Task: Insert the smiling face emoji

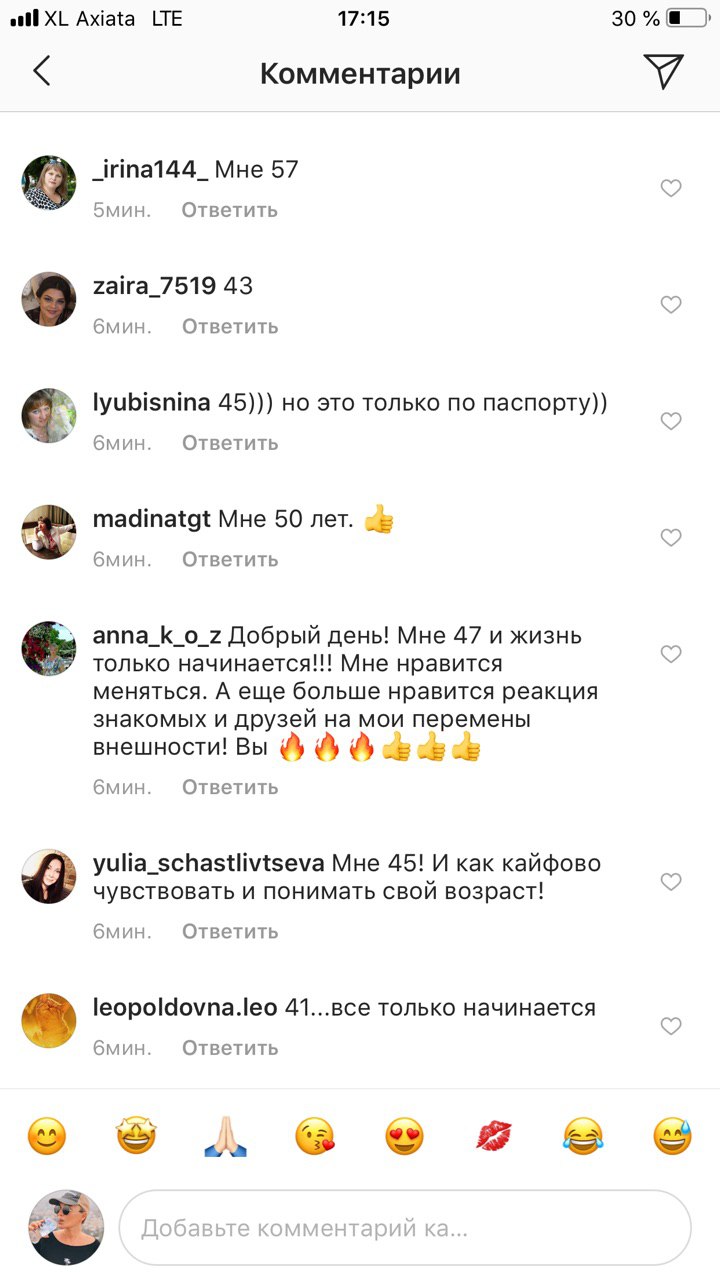Action: [x=47, y=1137]
